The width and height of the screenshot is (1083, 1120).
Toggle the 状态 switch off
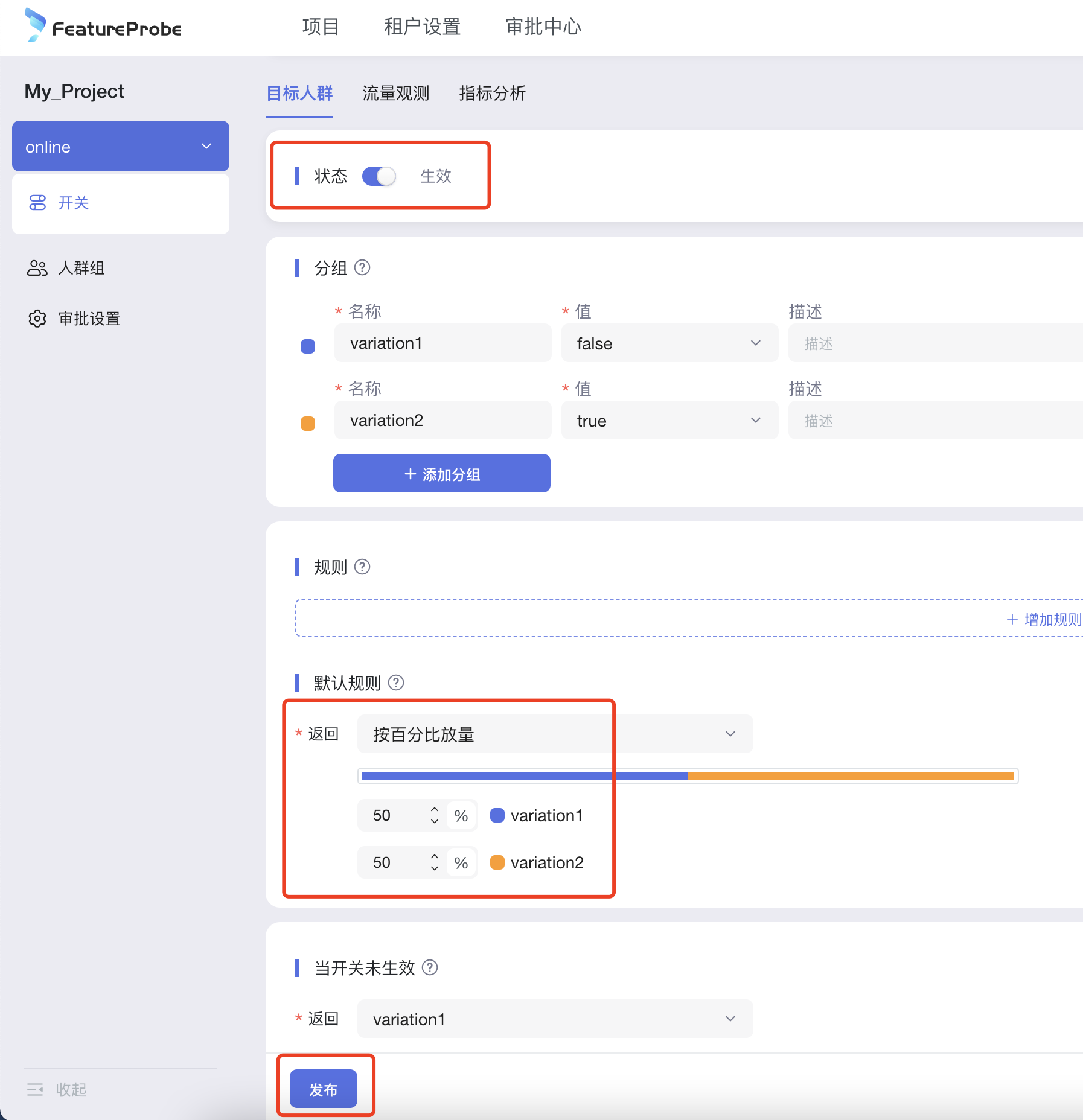pos(379,176)
